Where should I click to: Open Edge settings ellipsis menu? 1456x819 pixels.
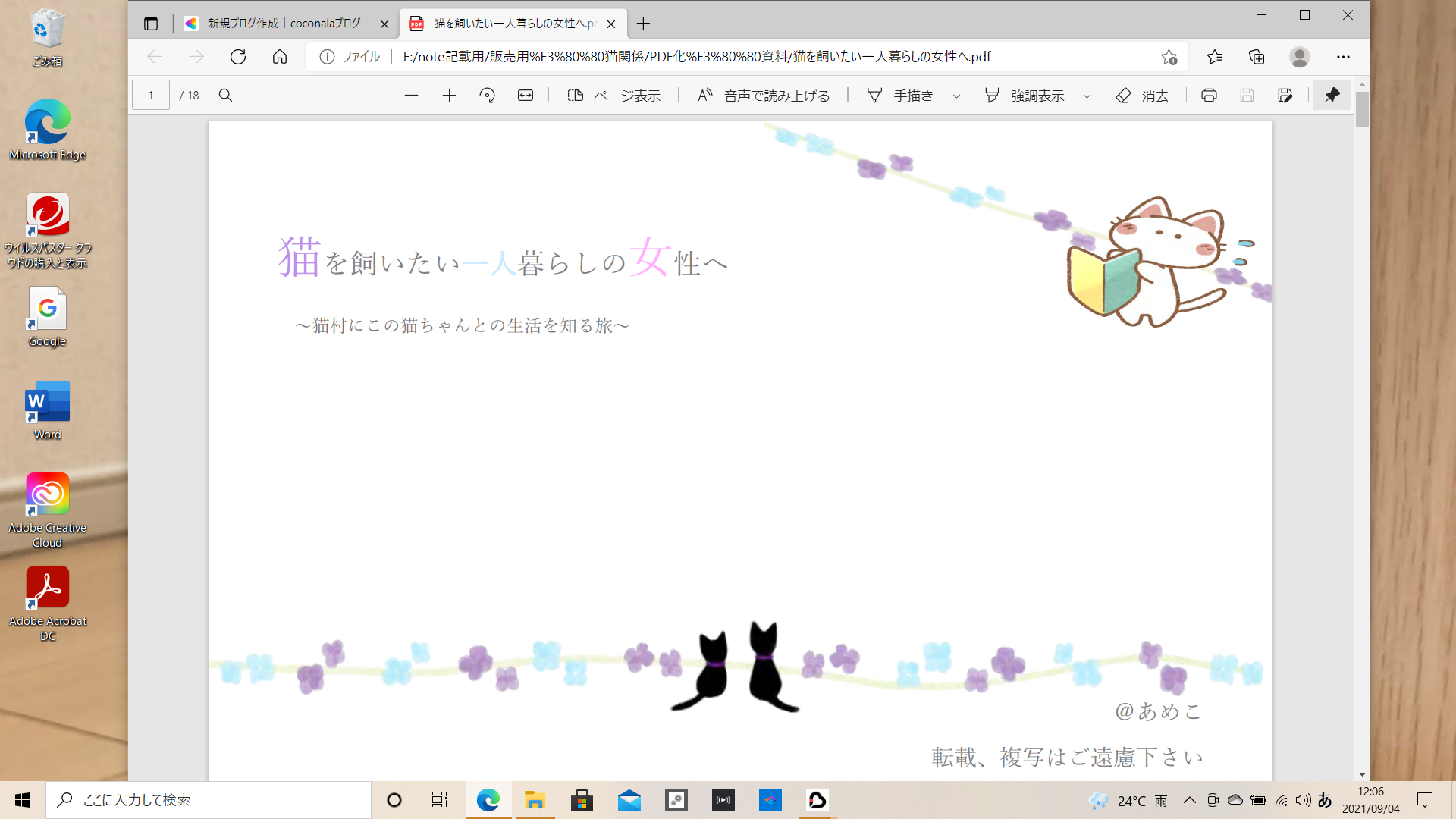coord(1343,57)
